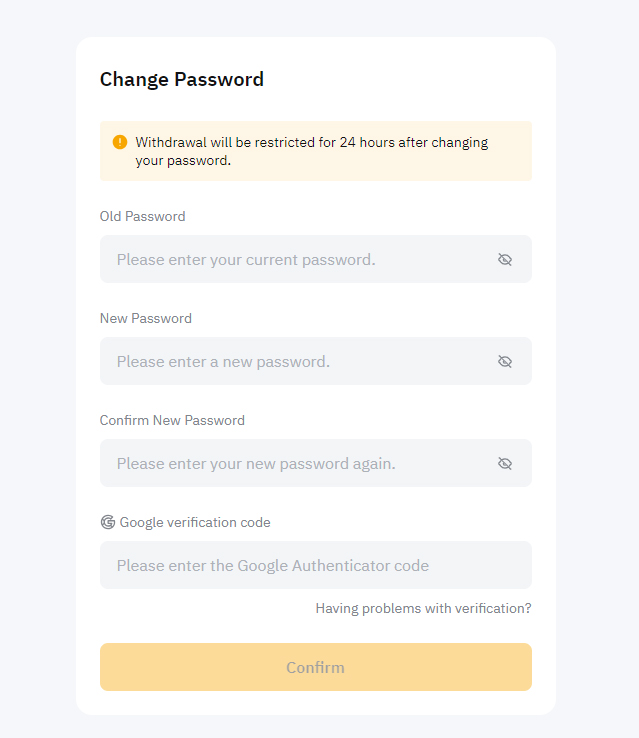Click the New Password field label
The width and height of the screenshot is (639, 738).
point(146,318)
